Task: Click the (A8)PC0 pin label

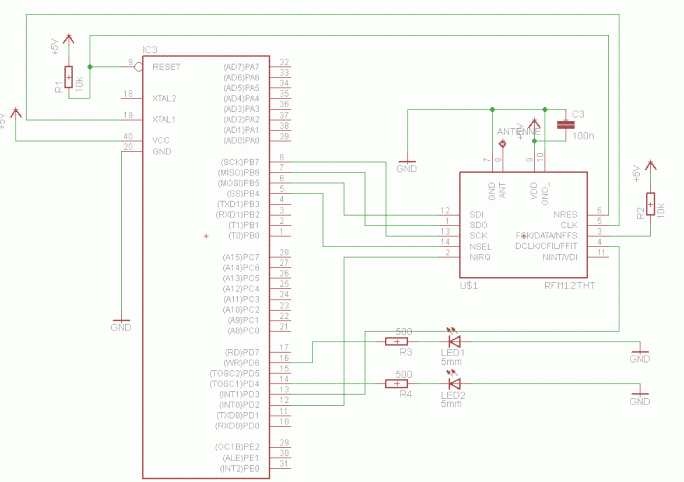Action: [243, 331]
